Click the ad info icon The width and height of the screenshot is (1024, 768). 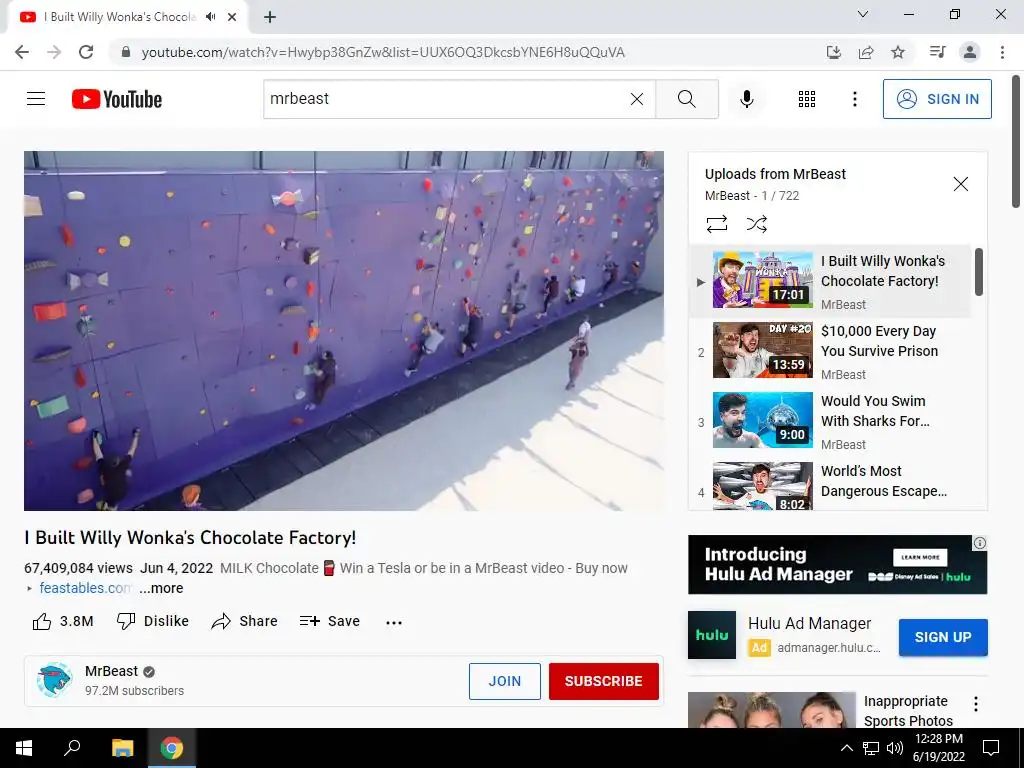(x=980, y=543)
